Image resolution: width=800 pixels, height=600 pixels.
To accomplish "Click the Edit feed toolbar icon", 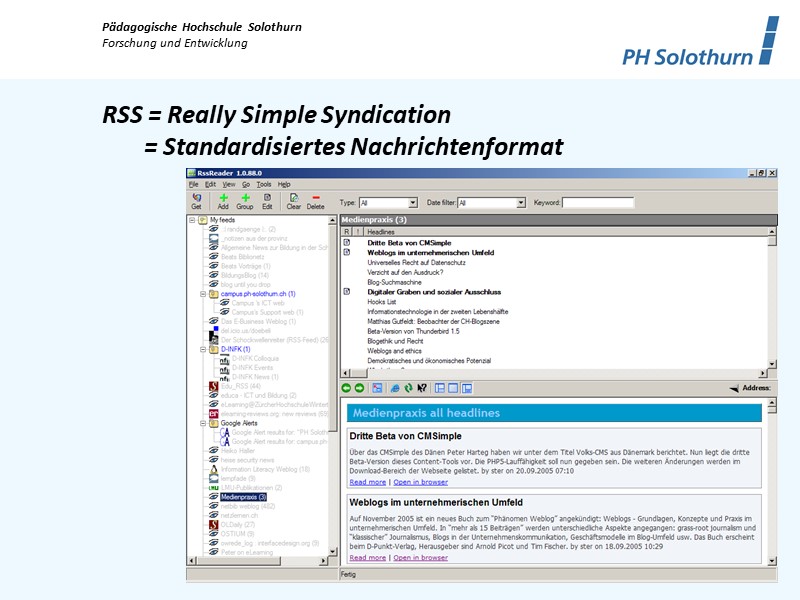I will 267,200.
